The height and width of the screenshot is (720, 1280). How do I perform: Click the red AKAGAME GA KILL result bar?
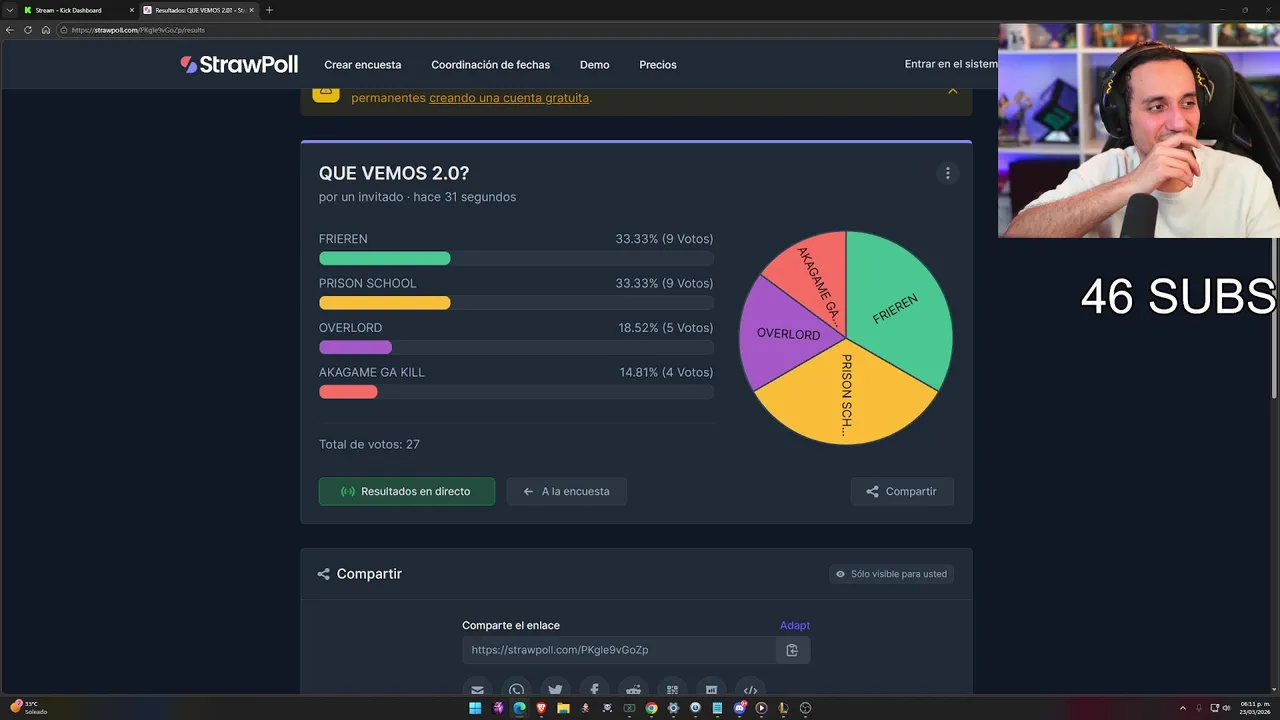[x=348, y=392]
